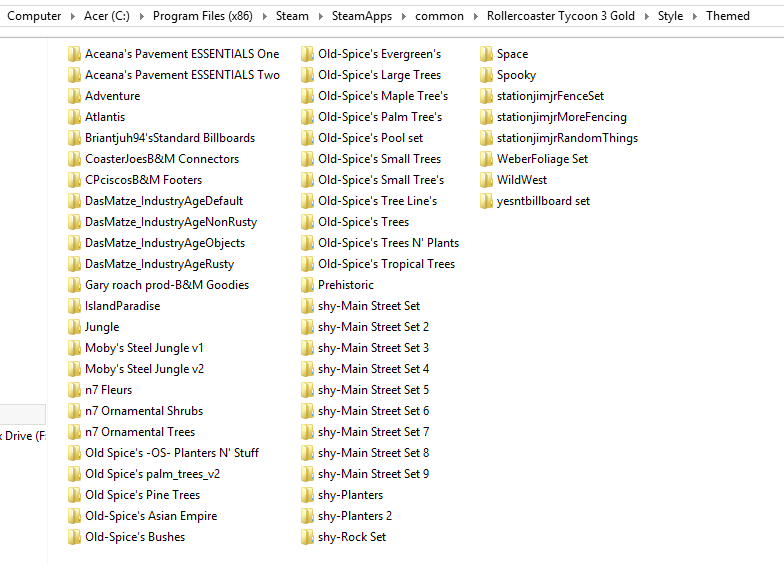
Task: Navigate to Rollercoaster Tycoon 3 Gold breadcrumb
Action: tap(562, 16)
